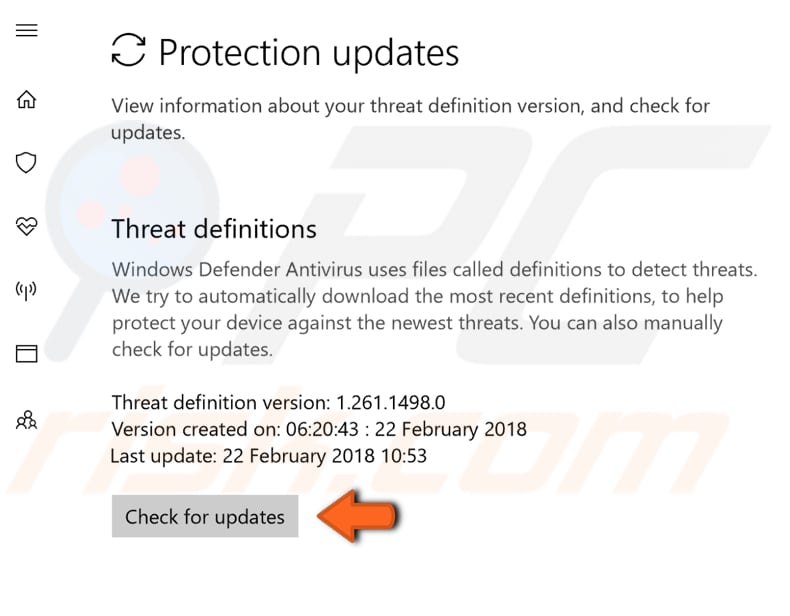Click the orange arrow pointing at the button

(358, 517)
